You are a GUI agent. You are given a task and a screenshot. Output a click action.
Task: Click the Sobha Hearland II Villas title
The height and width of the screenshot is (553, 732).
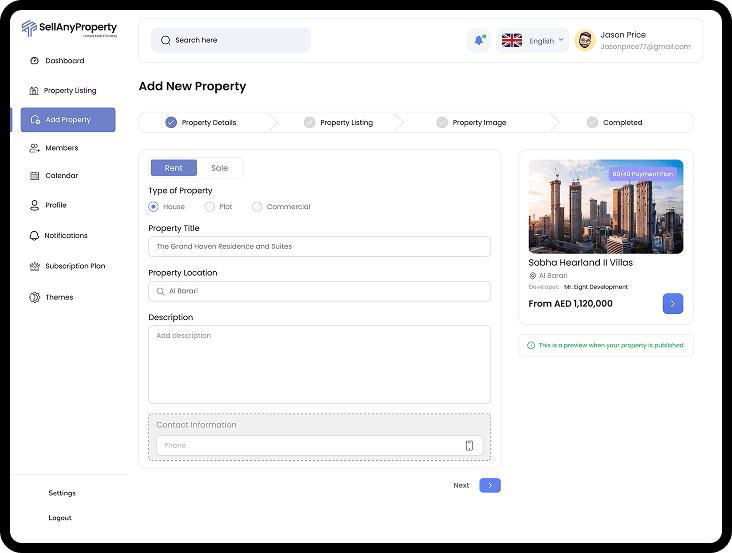tap(580, 263)
